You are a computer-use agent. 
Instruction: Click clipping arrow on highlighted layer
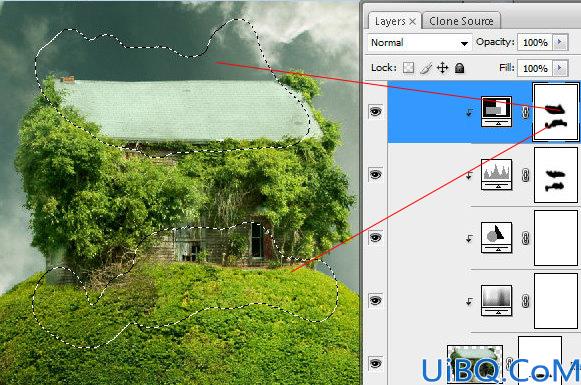point(469,112)
